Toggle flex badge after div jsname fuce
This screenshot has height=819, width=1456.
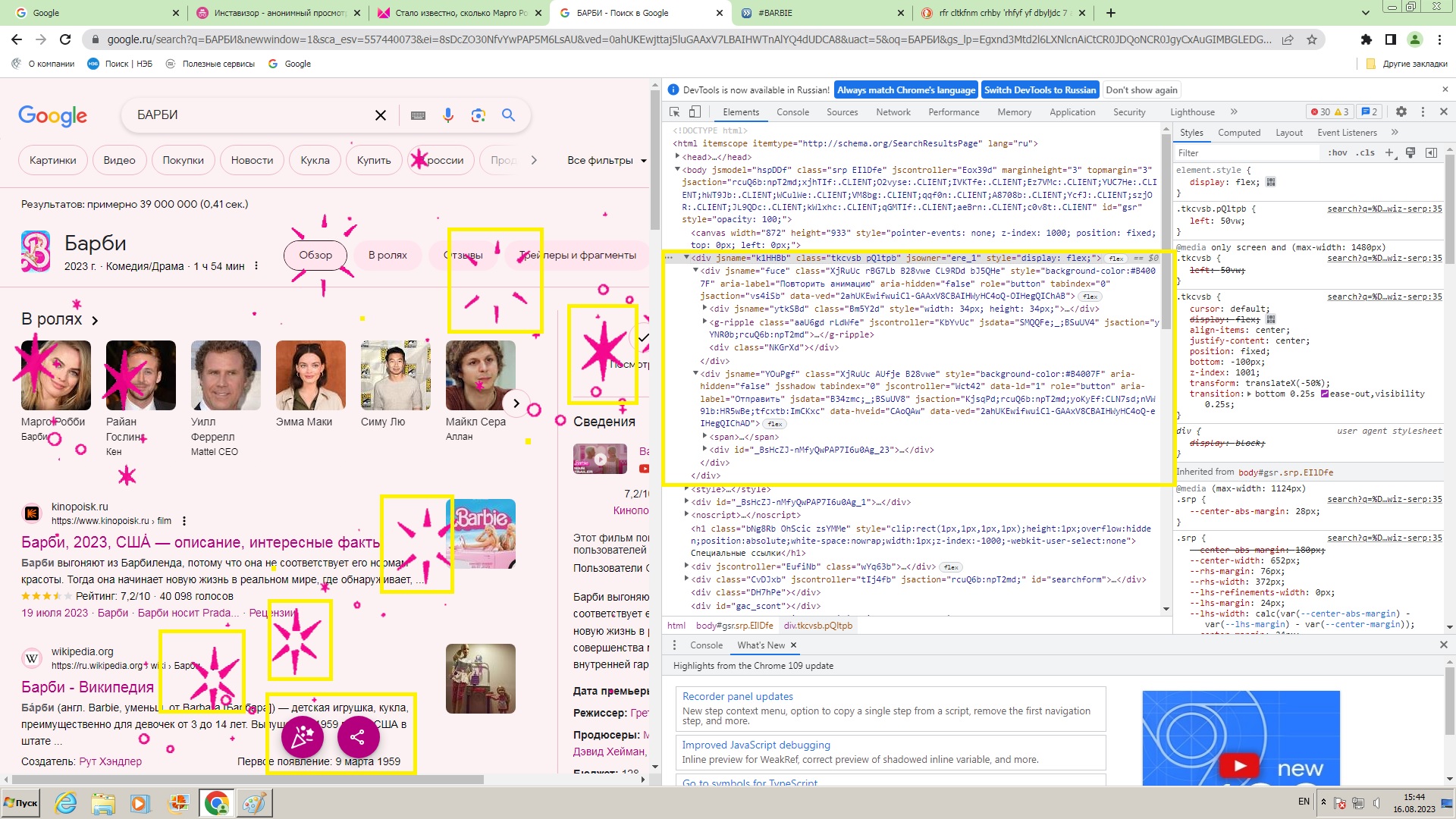[1090, 297]
